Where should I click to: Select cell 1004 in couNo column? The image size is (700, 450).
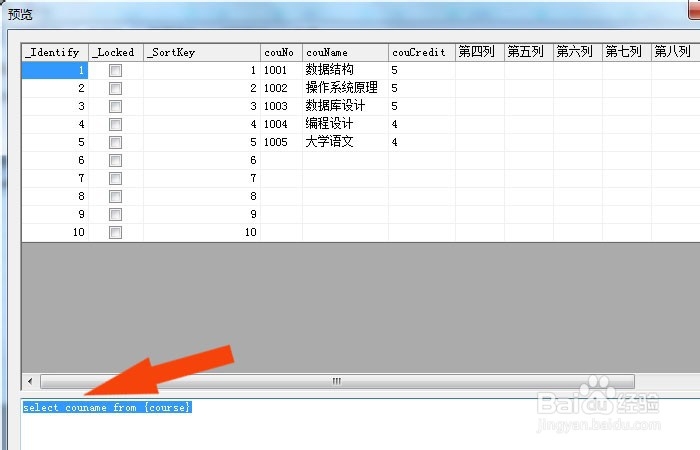[x=282, y=124]
